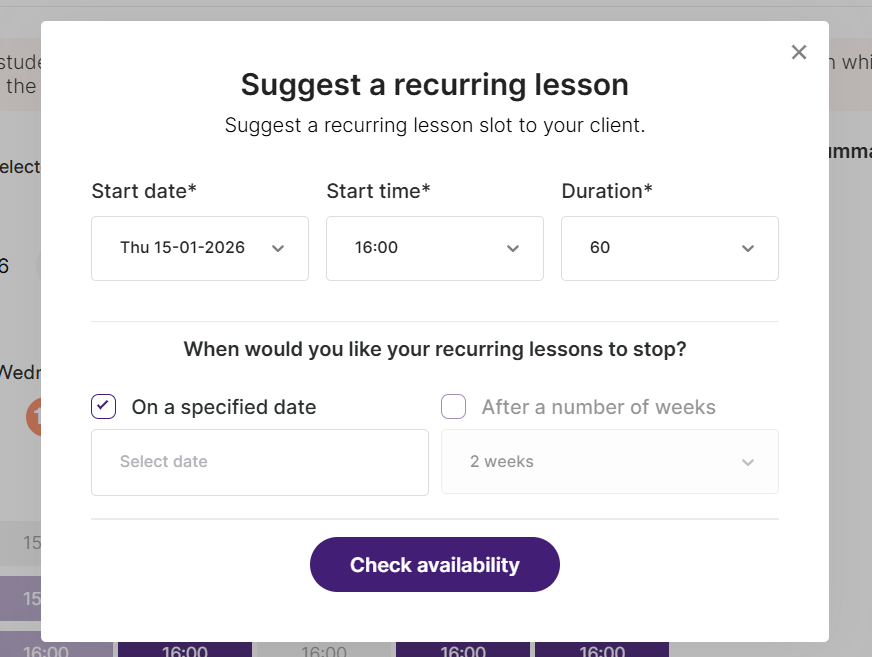Screen dimensions: 872x657
Task: Close the recurring lesson dialog
Action: pyautogui.click(x=798, y=53)
